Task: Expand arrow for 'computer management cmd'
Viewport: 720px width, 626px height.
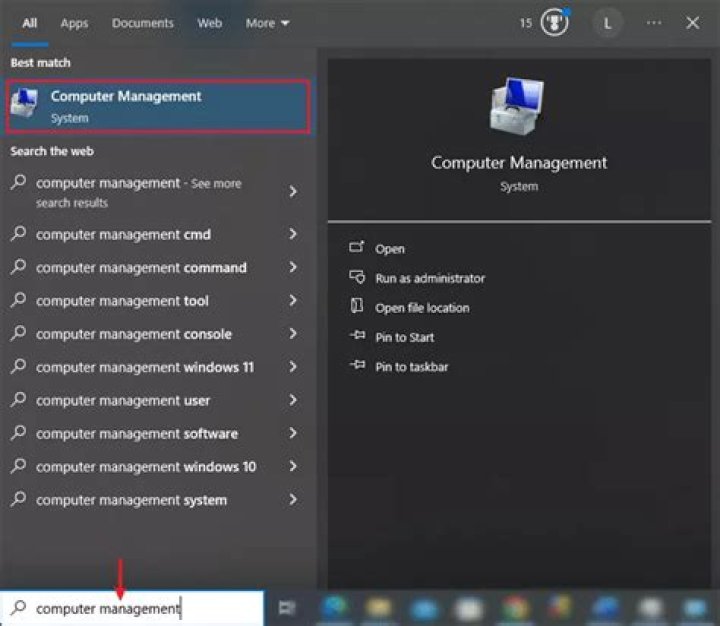Action: [x=293, y=234]
